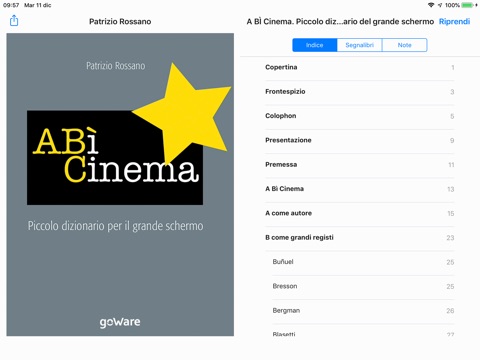The height and width of the screenshot is (360, 480).
Task: Go to the Colophon entry
Action: coord(360,116)
